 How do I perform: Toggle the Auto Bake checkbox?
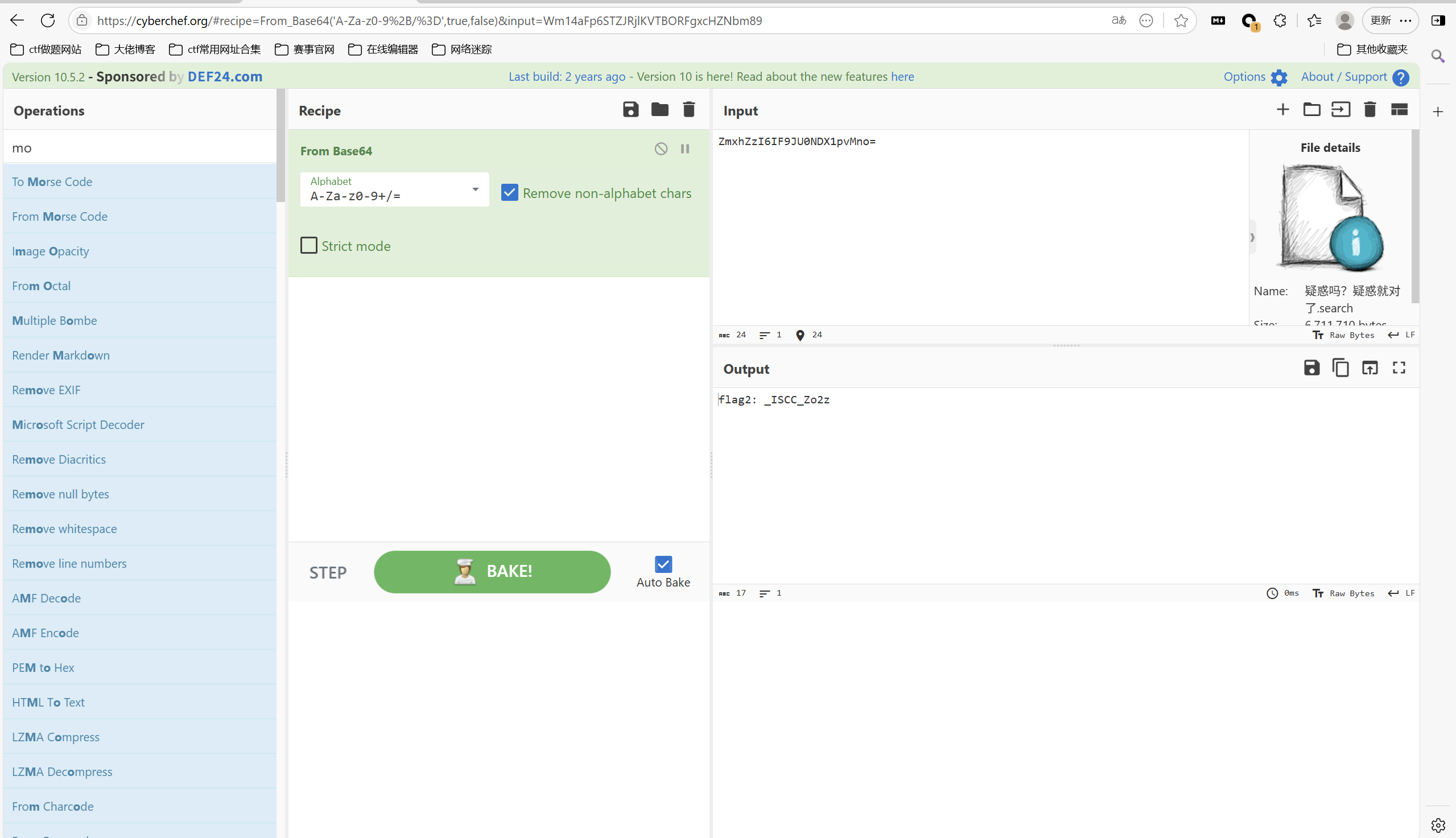[663, 564]
